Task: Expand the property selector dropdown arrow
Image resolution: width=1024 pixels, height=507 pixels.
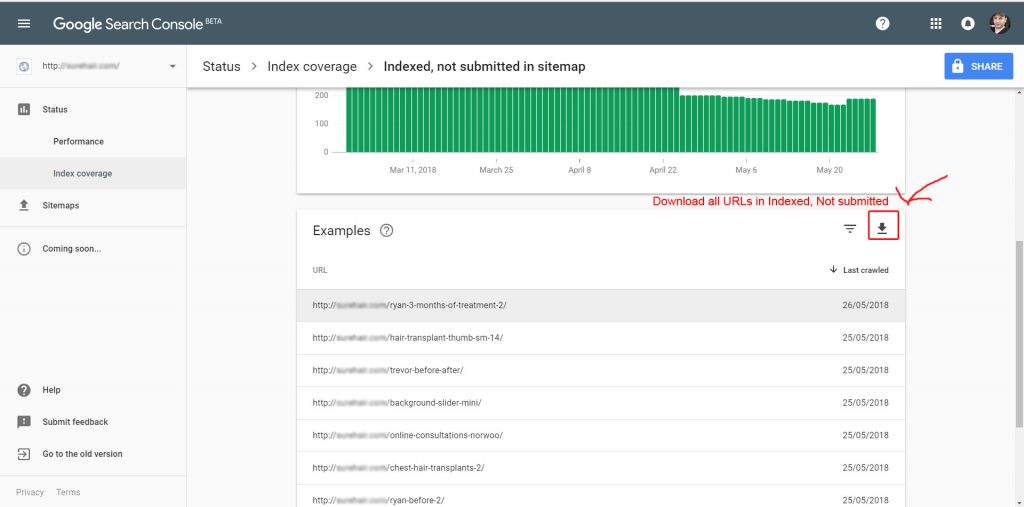Action: [172, 67]
